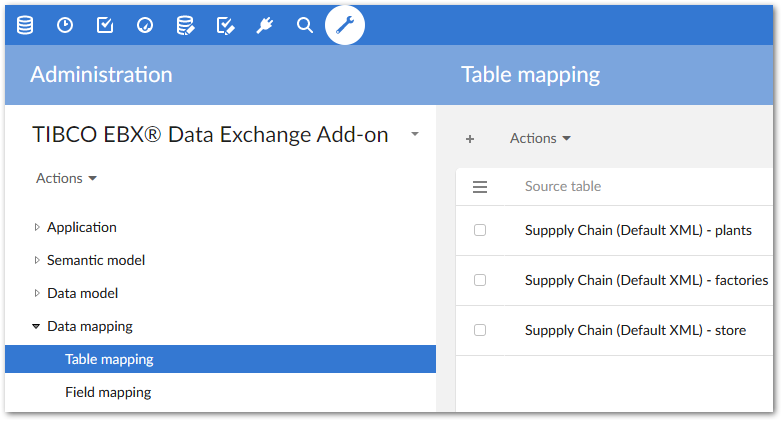Open the checkbox task icon in top bar
Viewport: 782px width, 421px height.
[x=105, y=25]
